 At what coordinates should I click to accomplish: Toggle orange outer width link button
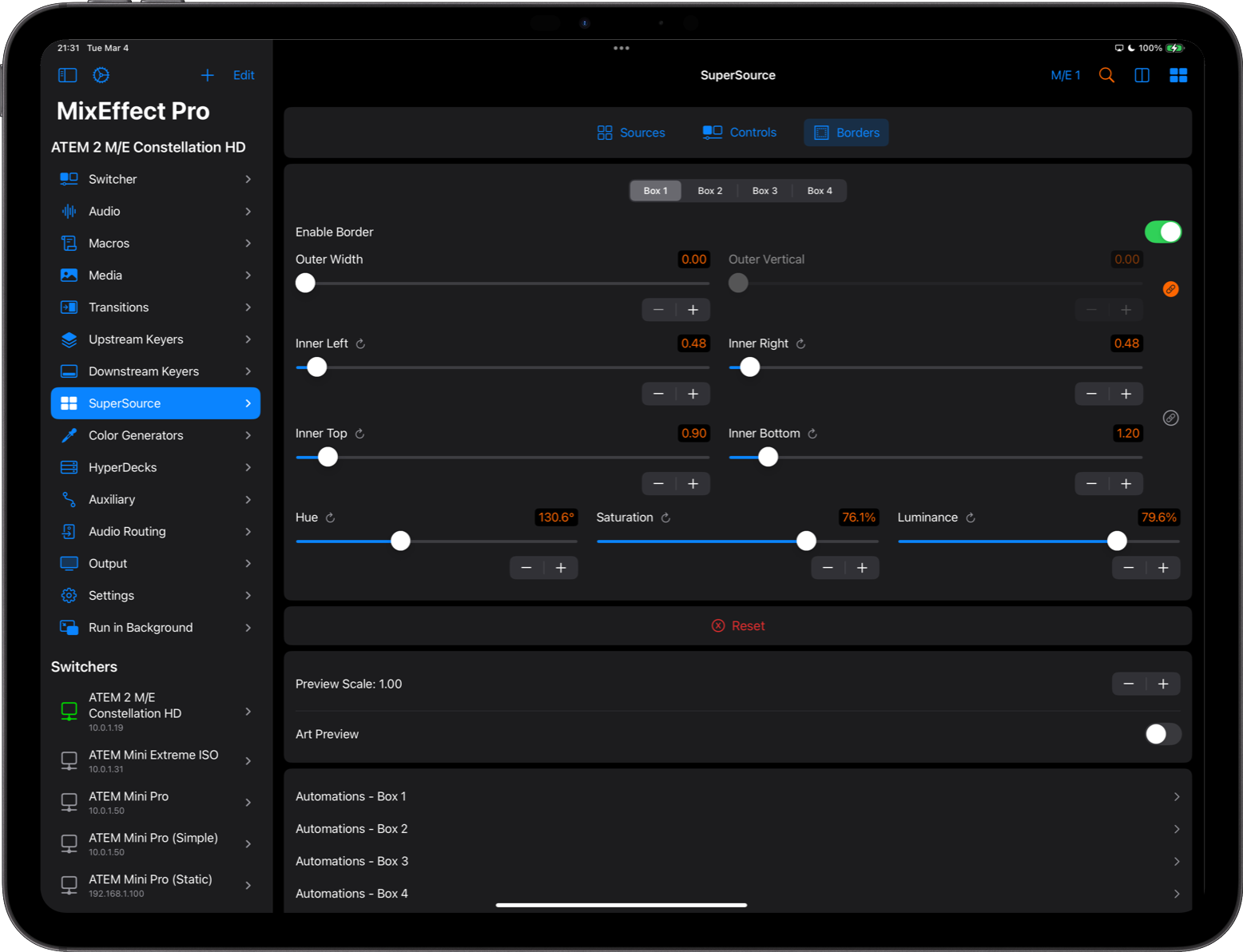pos(1170,289)
